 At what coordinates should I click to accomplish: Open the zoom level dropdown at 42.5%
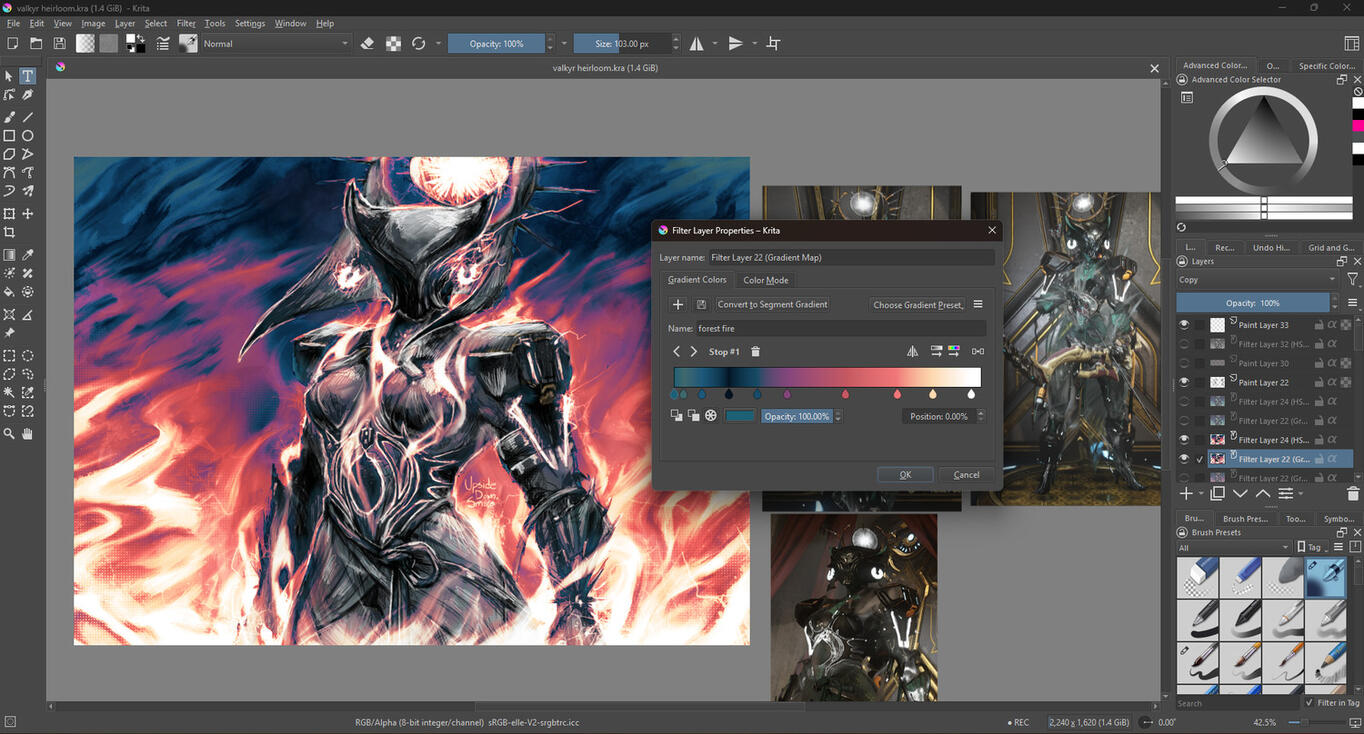pyautogui.click(x=1266, y=722)
